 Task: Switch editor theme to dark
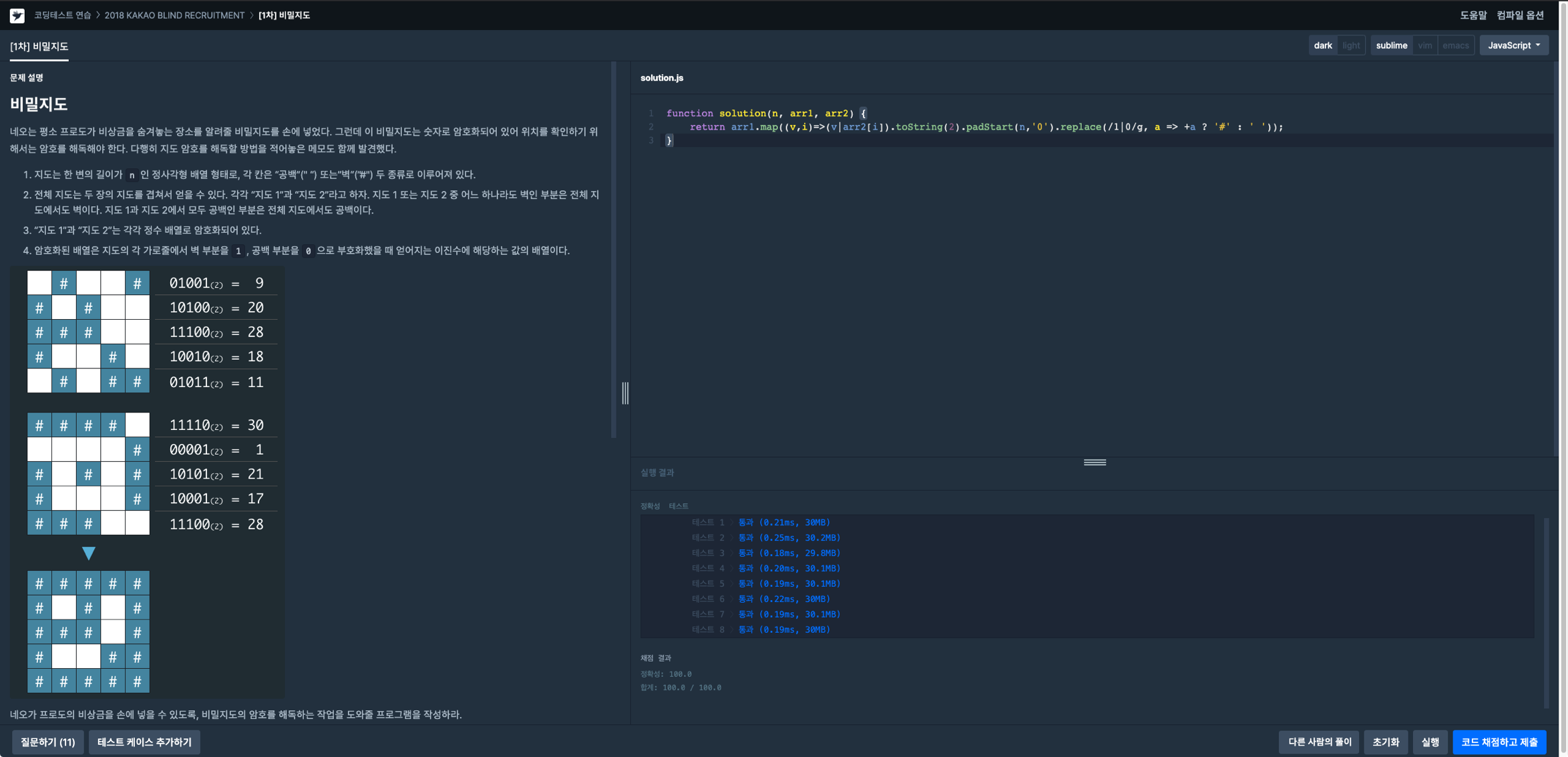1322,45
